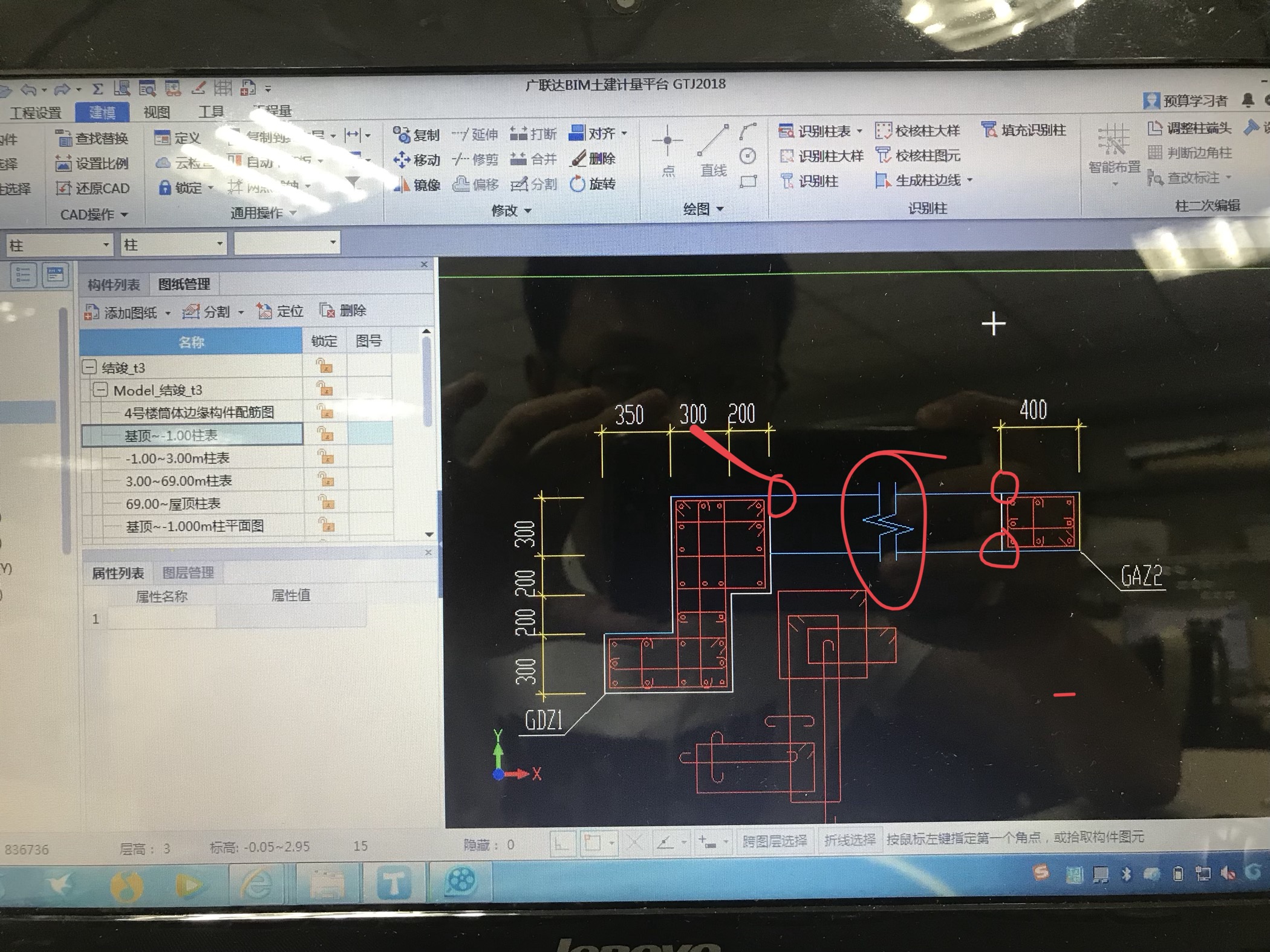Click Check Column Detail (校核柱大样)

click(x=917, y=131)
